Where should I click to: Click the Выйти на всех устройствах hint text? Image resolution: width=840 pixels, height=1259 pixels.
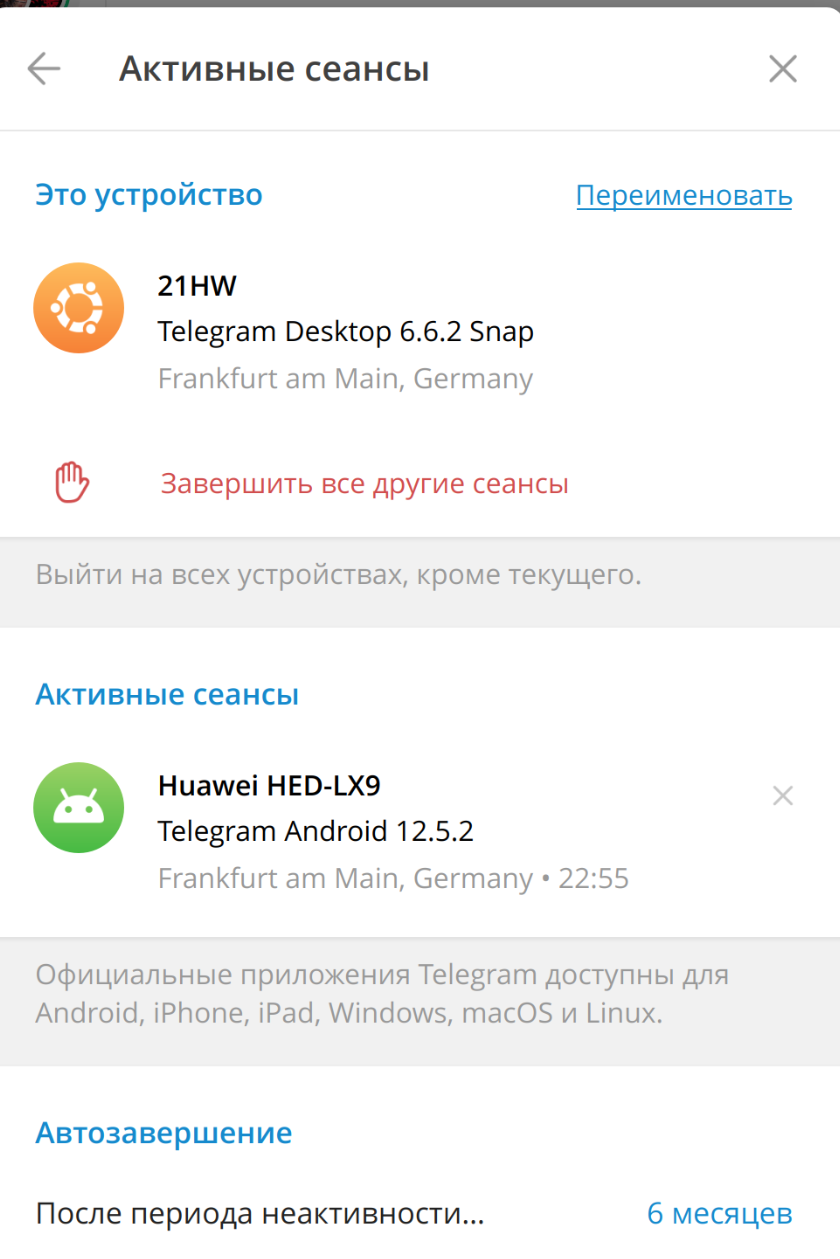338,576
